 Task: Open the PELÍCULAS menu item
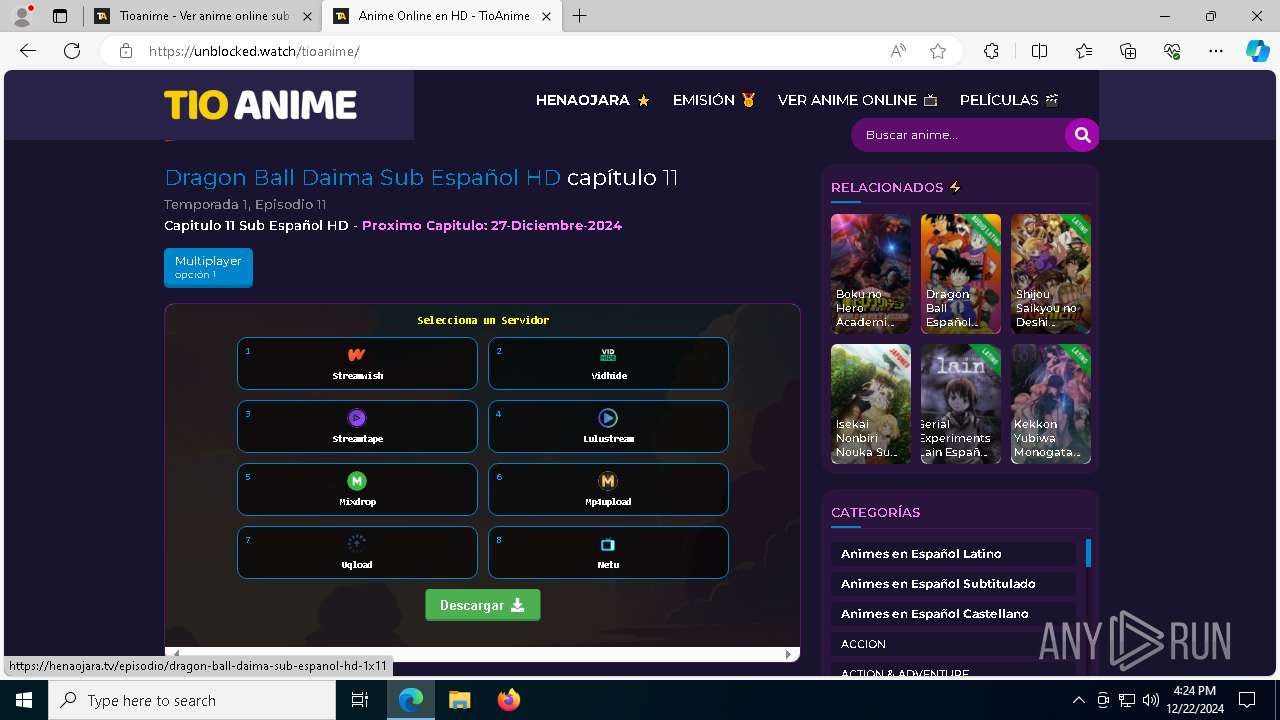(x=1009, y=100)
